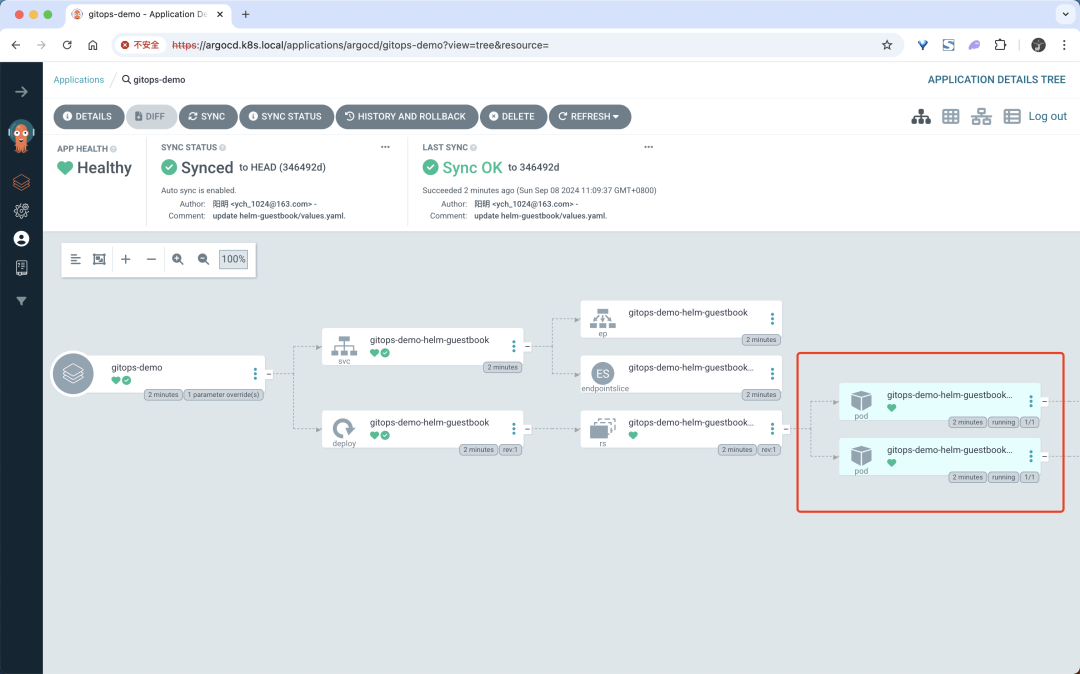The image size is (1080, 674).
Task: Click the Argo CD octopus logo
Action: tap(21, 136)
